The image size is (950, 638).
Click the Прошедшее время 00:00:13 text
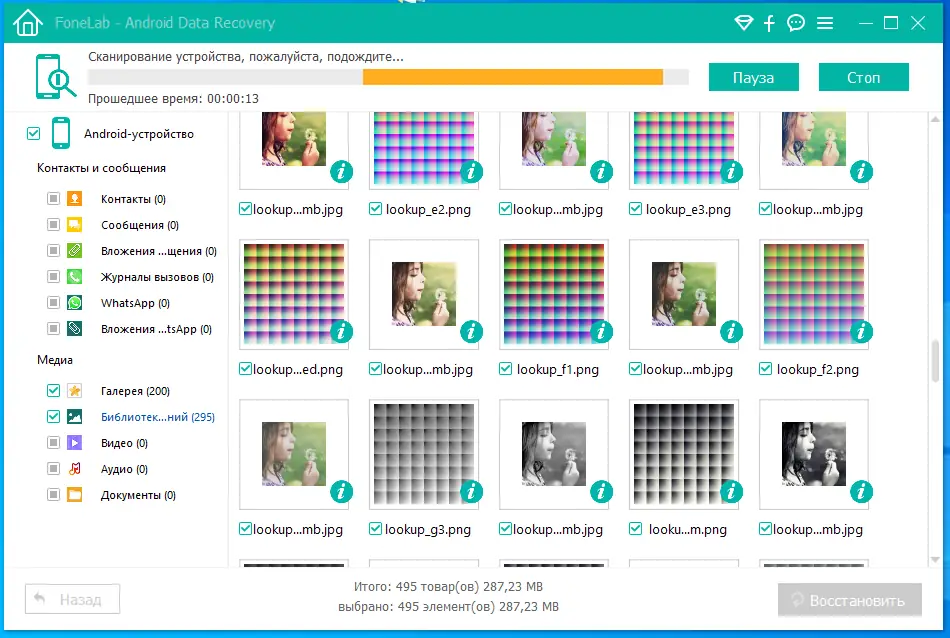coord(173,99)
